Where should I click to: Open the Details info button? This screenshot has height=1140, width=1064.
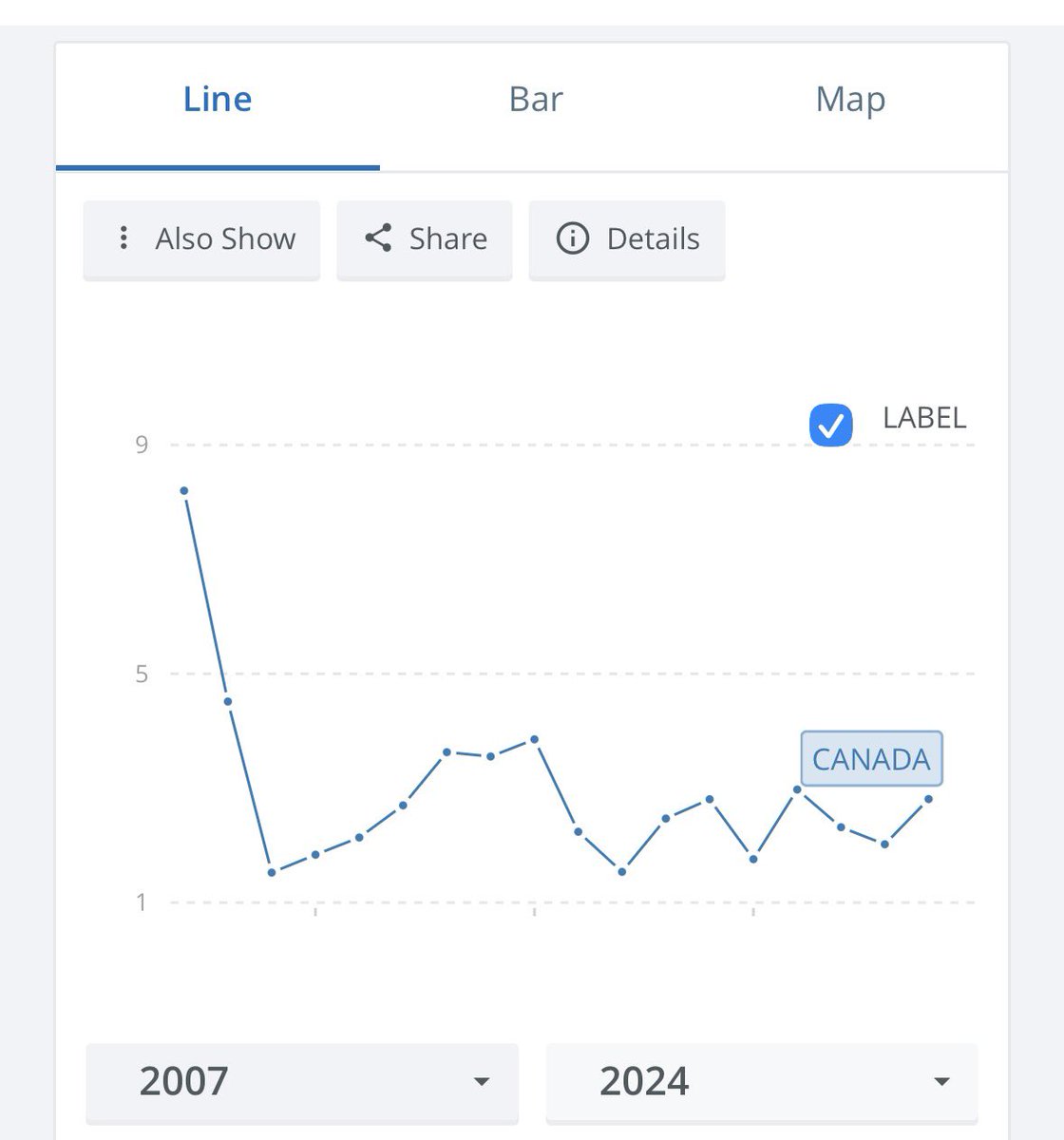pyautogui.click(x=627, y=239)
